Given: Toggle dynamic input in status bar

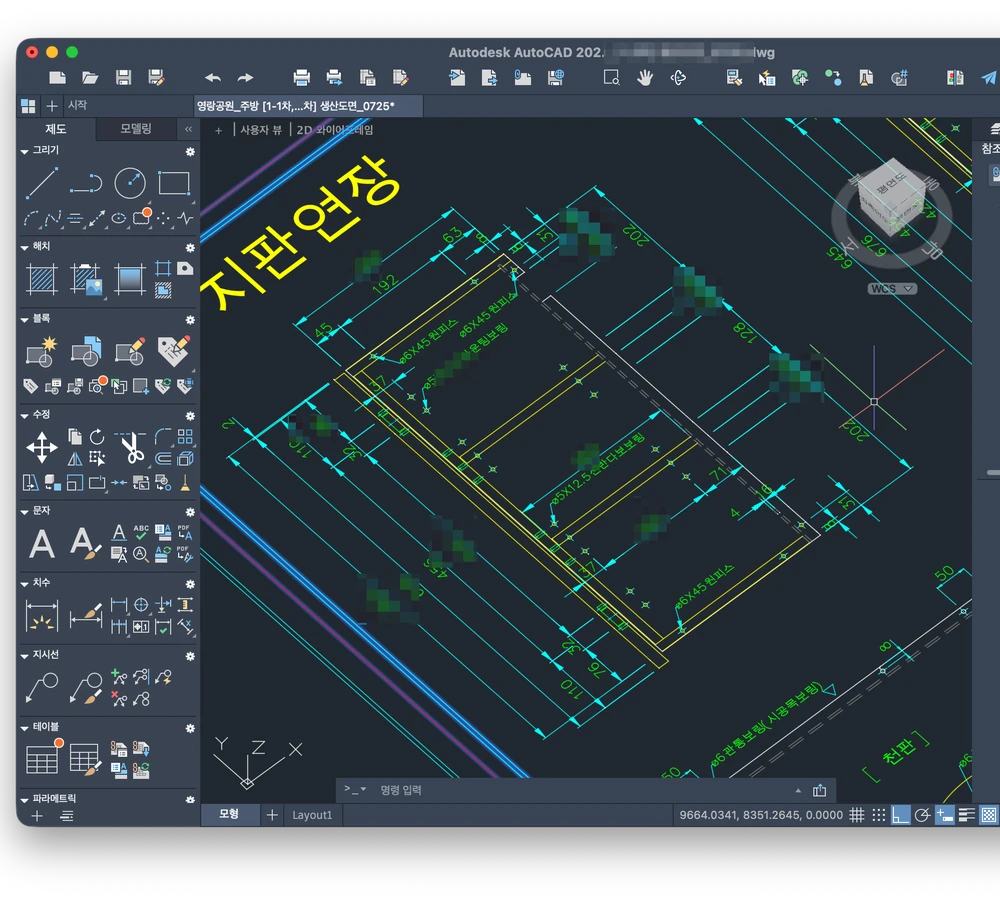Looking at the screenshot, I should click(945, 815).
